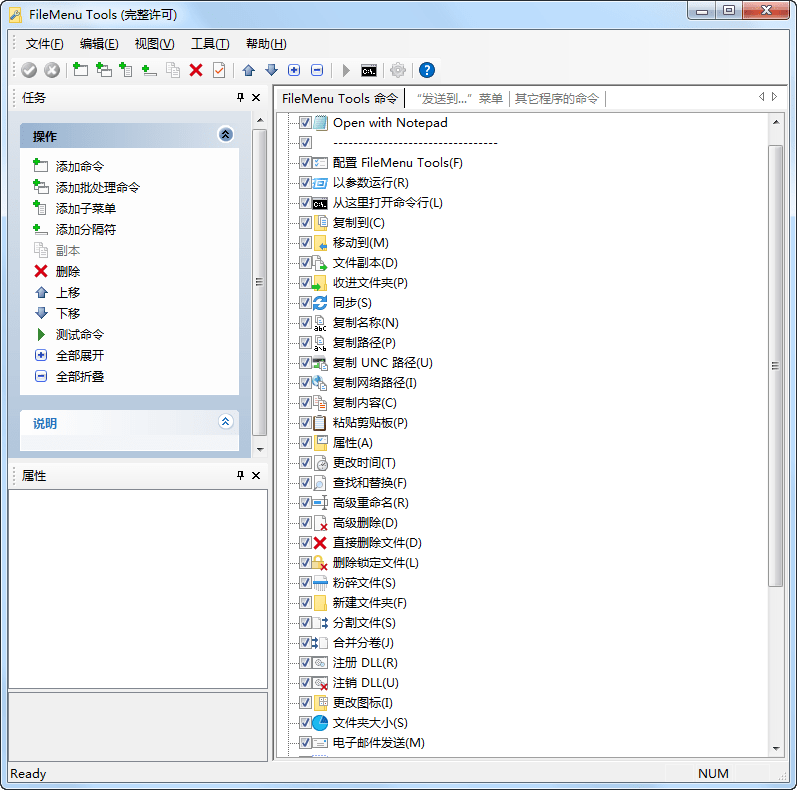Click the add batch command toolbar icon
Image resolution: width=797 pixels, height=790 pixels.
(104, 70)
